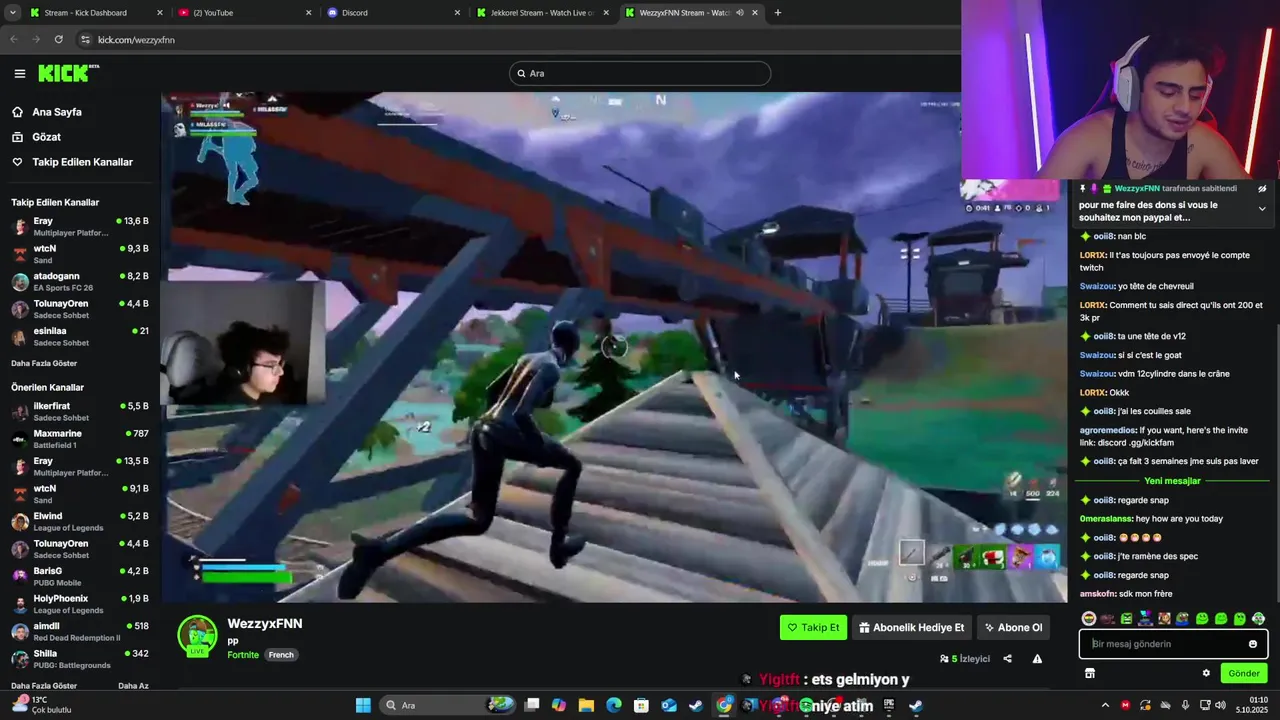Reload the page
This screenshot has height=720, width=1280.
click(x=59, y=39)
